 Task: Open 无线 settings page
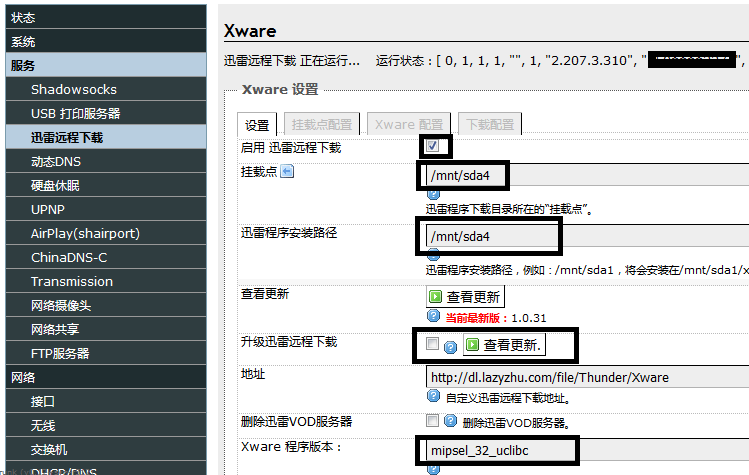106,425
